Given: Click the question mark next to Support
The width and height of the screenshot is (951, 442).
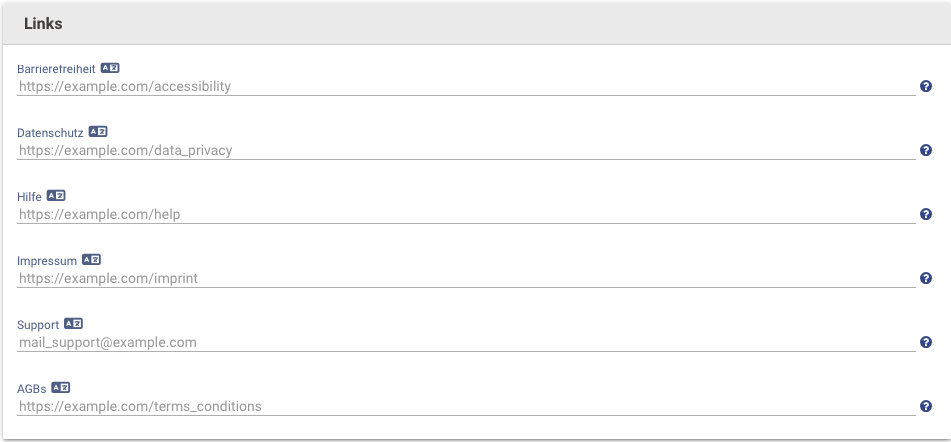Looking at the screenshot, I should tap(926, 342).
